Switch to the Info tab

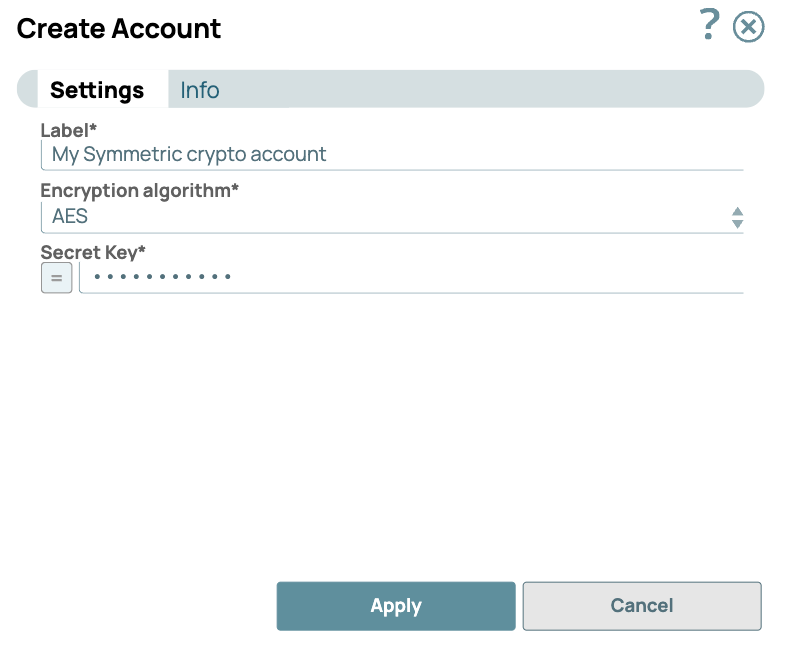pyautogui.click(x=199, y=90)
